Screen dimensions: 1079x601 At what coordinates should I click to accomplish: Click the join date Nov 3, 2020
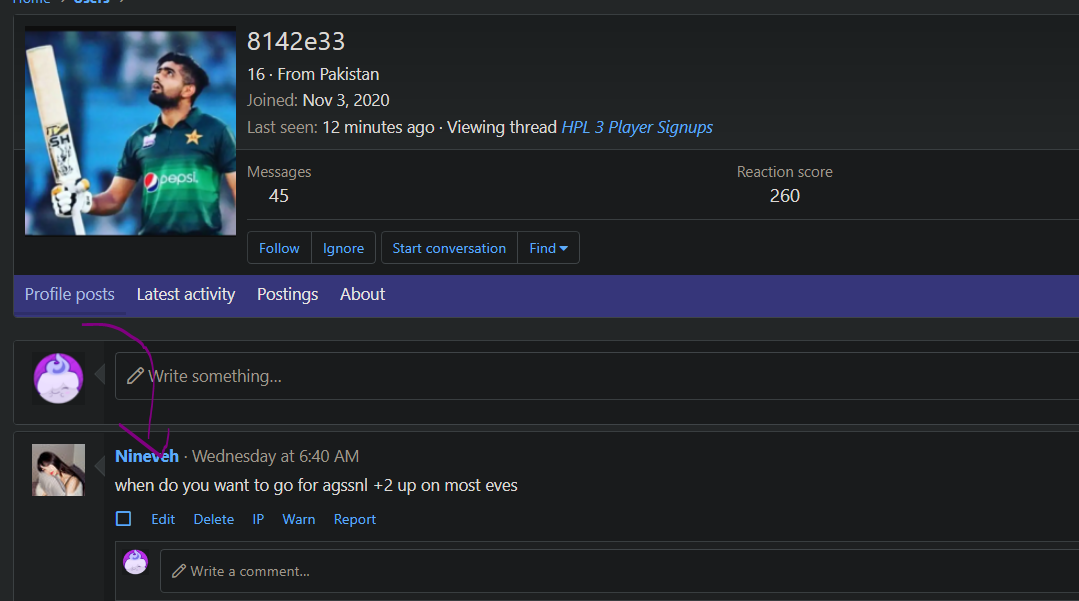[346, 101]
